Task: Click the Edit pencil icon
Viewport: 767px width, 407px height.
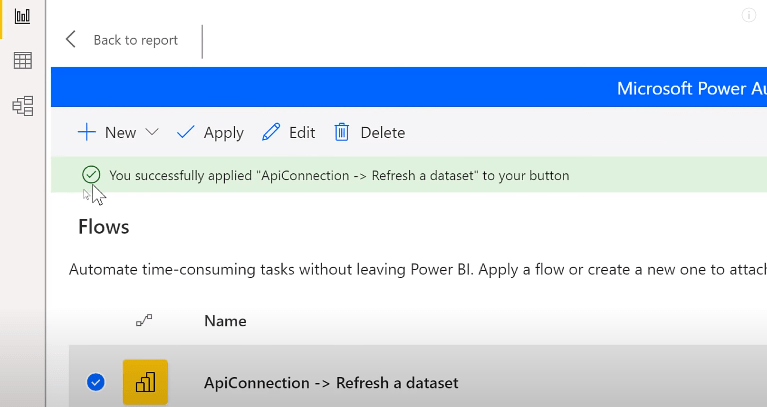Action: pos(271,132)
